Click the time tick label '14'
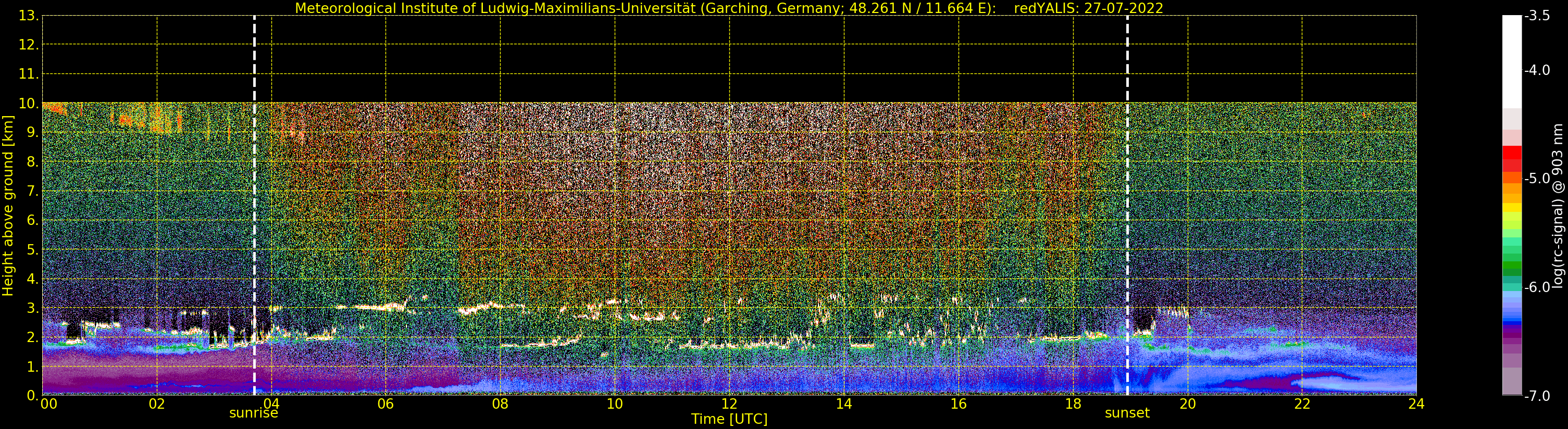 844,404
